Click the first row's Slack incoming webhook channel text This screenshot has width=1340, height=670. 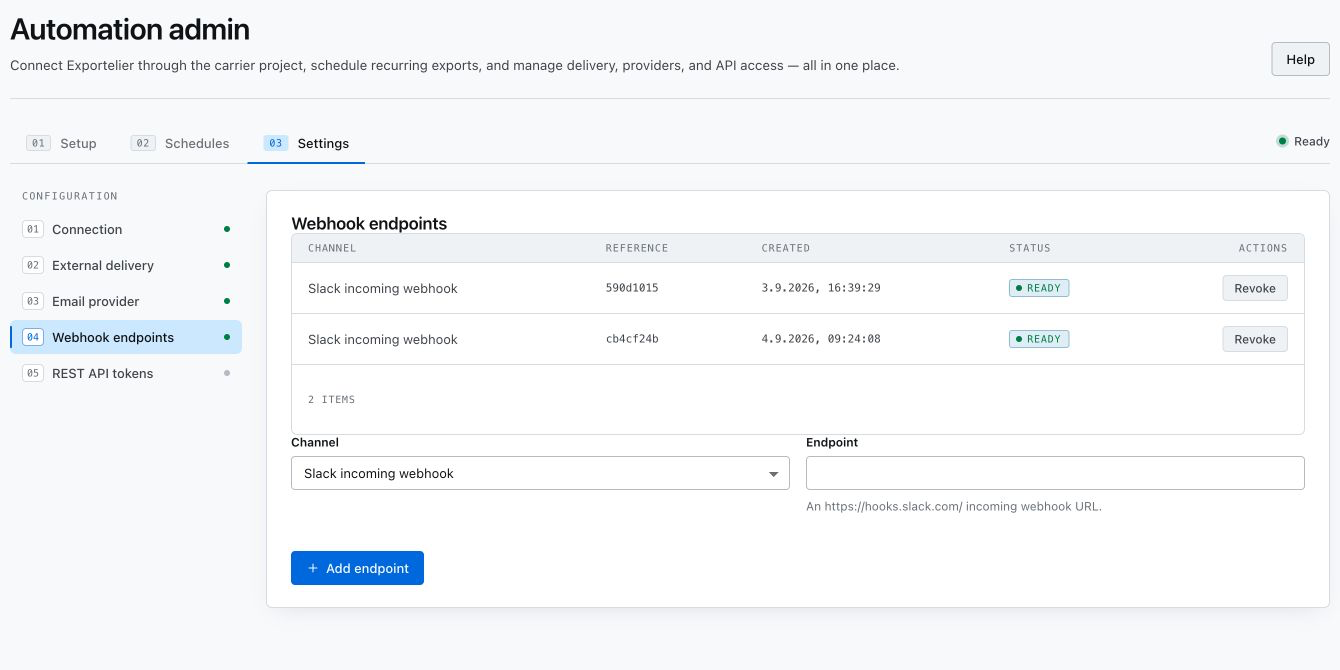(x=382, y=288)
